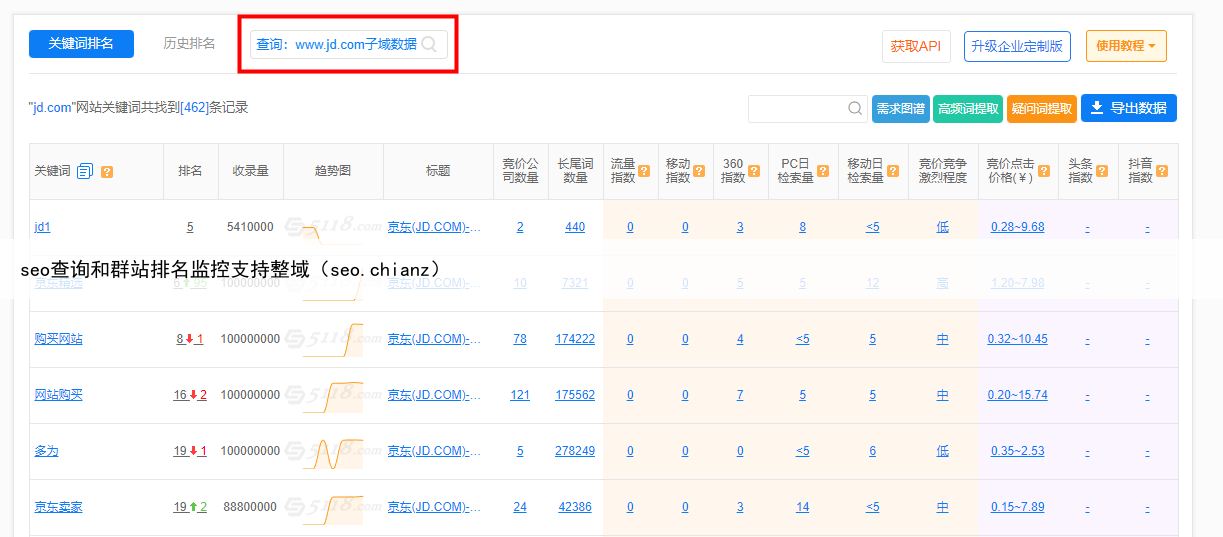The image size is (1223, 537).
Task: Switch to 历史排名 tab
Action: coord(189,44)
